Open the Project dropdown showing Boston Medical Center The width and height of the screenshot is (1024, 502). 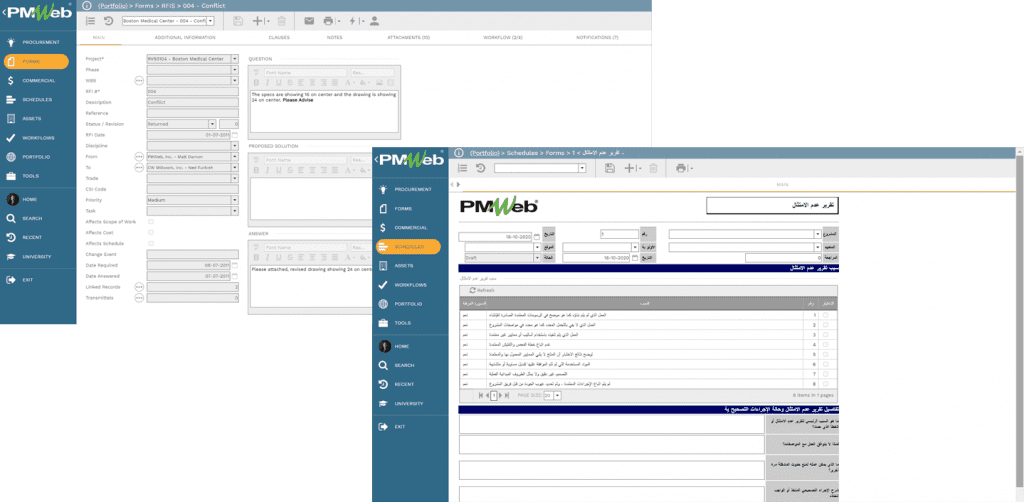pyautogui.click(x=235, y=59)
